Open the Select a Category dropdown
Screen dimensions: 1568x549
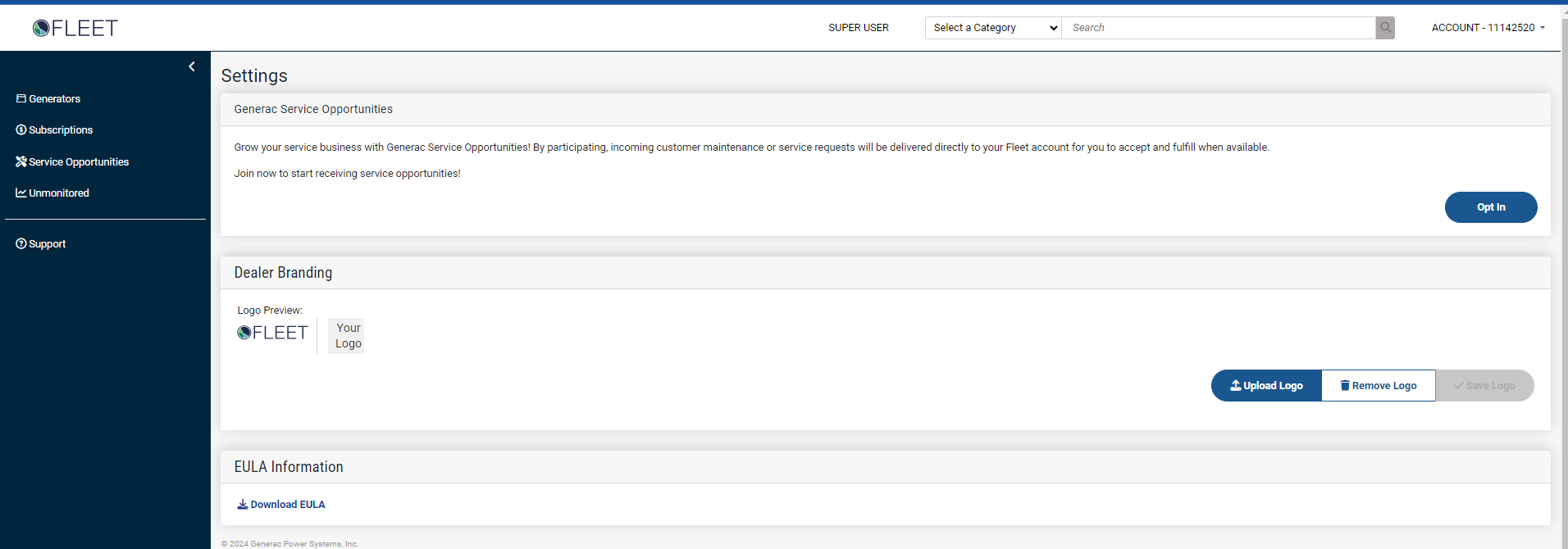coord(993,28)
